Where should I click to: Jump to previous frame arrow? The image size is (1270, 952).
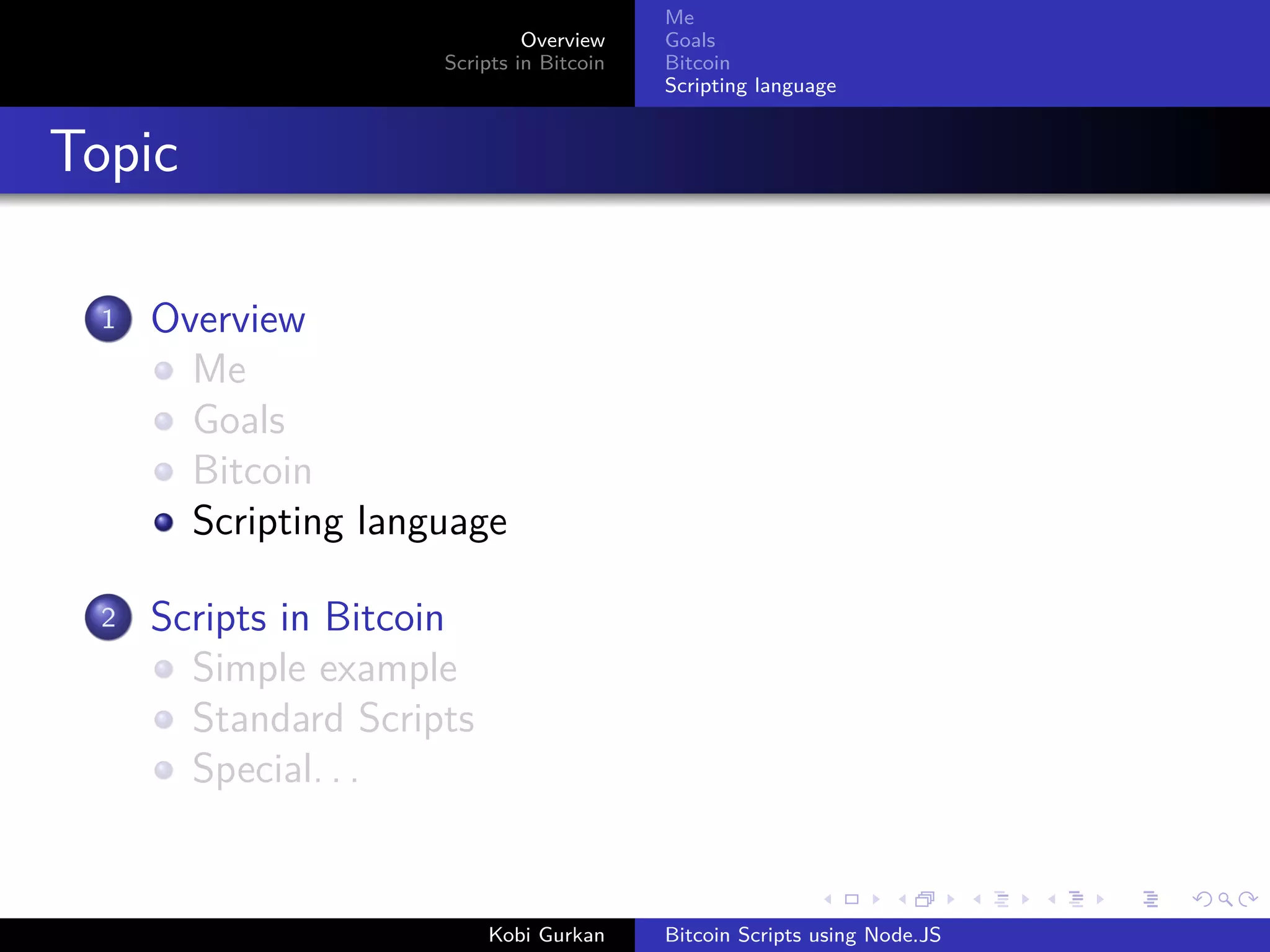(x=902, y=899)
